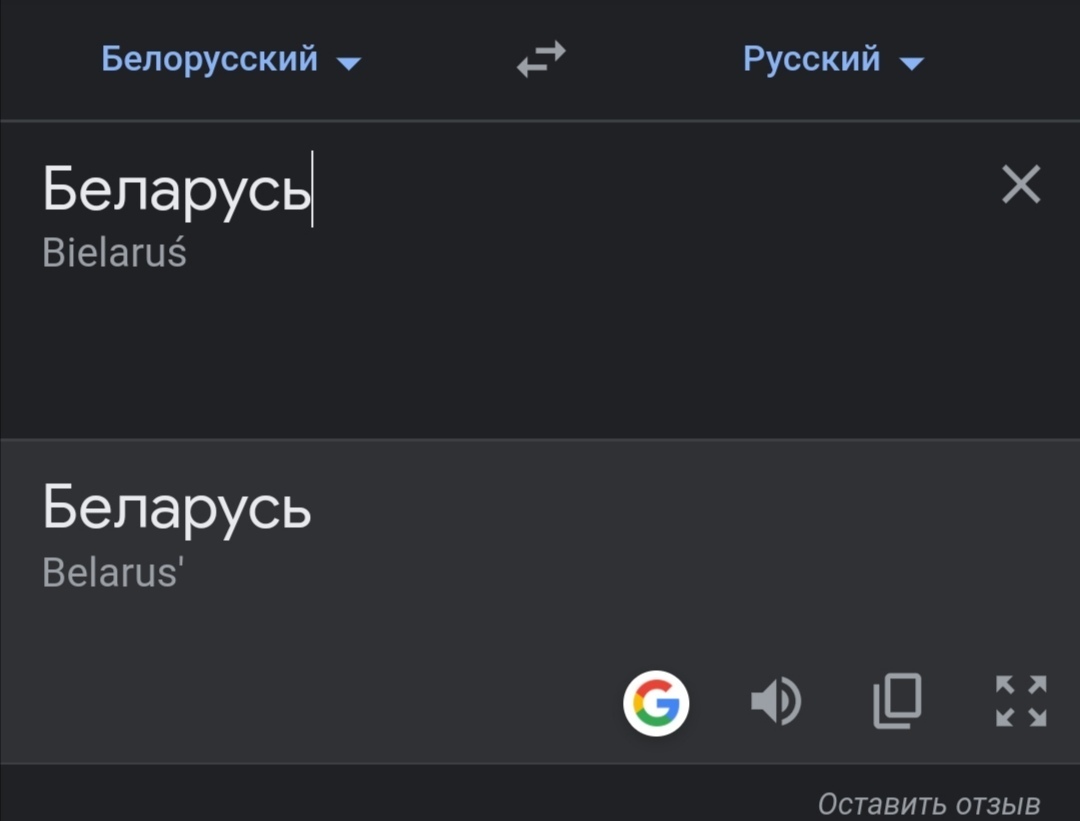Tap the source transliteration Bielaruś
Image resolution: width=1080 pixels, height=821 pixels.
pos(114,253)
